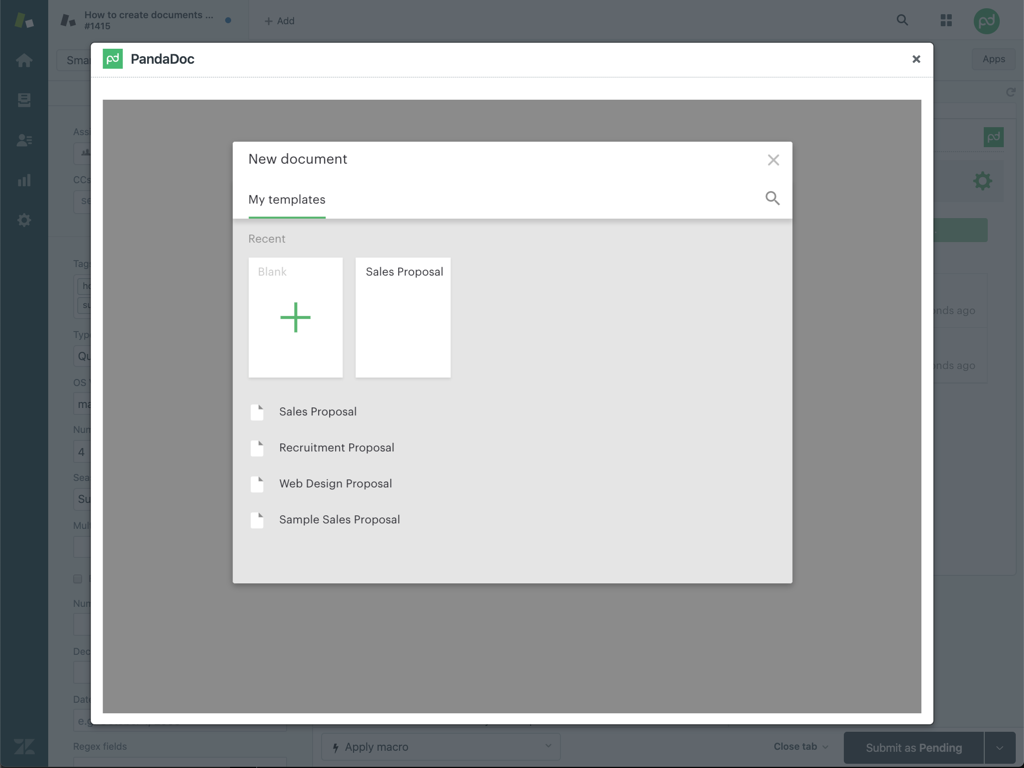Click the Submit as Pending button
The height and width of the screenshot is (768, 1024).
pyautogui.click(x=913, y=747)
